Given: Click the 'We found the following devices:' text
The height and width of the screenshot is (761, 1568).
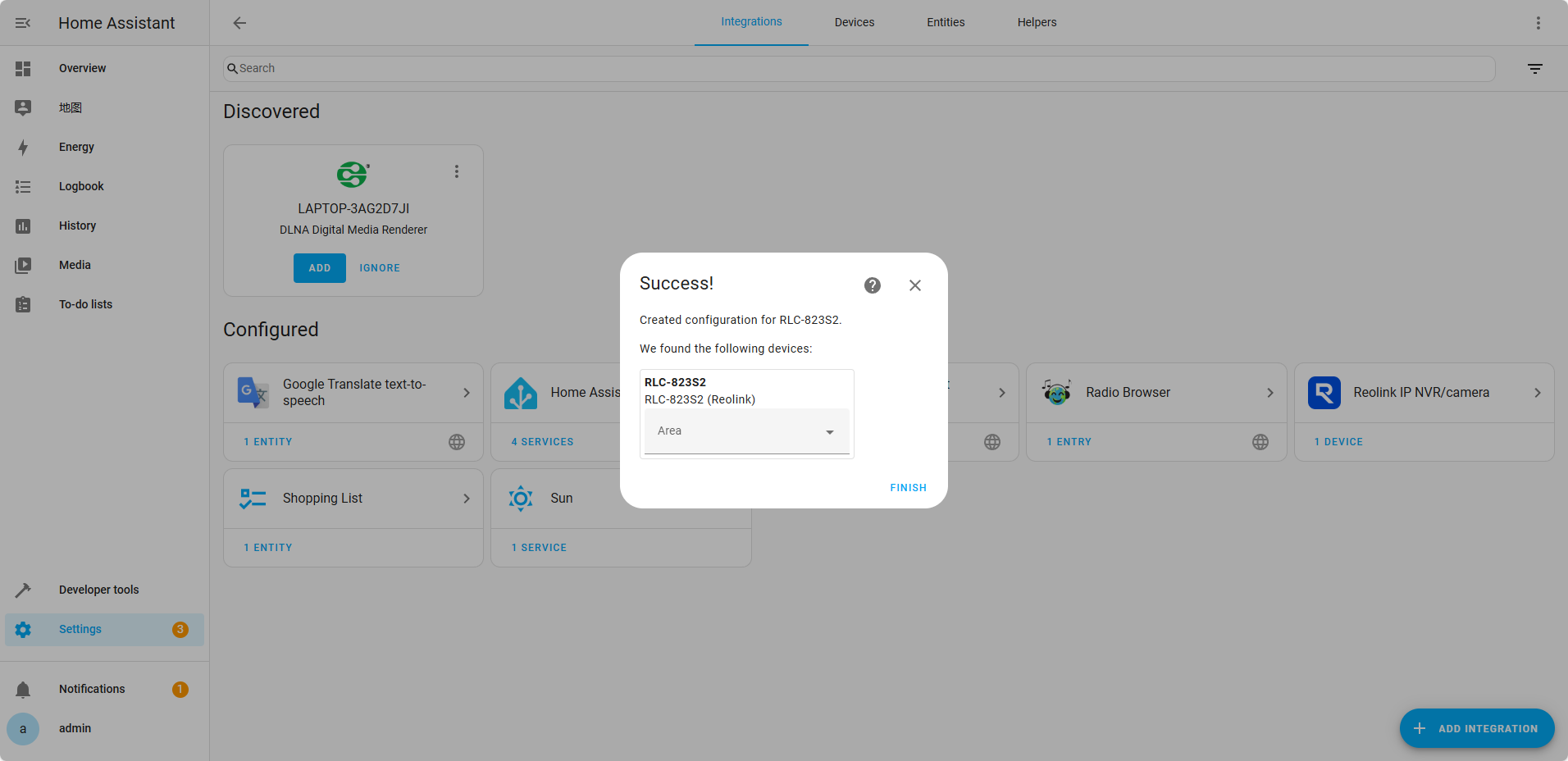Looking at the screenshot, I should click(726, 349).
